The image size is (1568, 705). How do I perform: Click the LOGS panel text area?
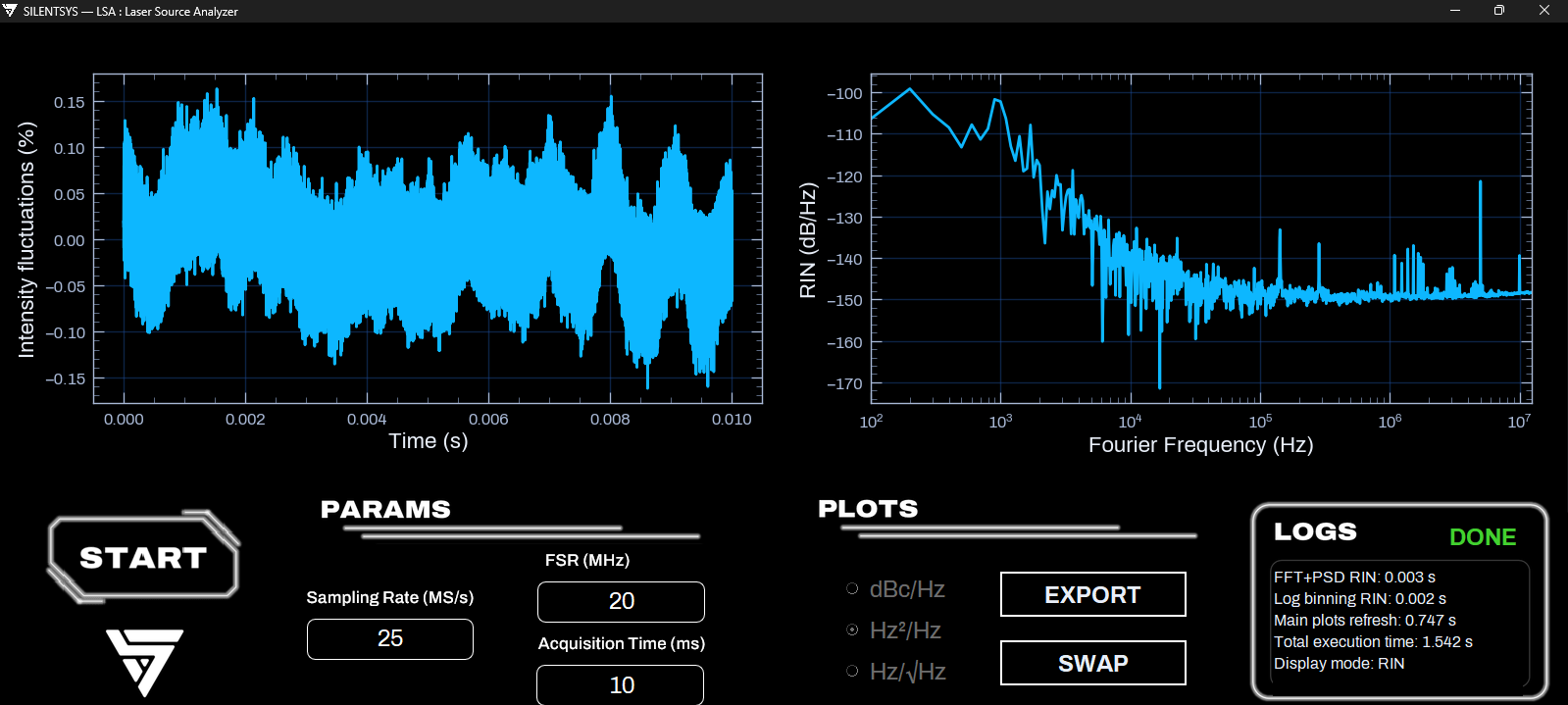(1400, 622)
